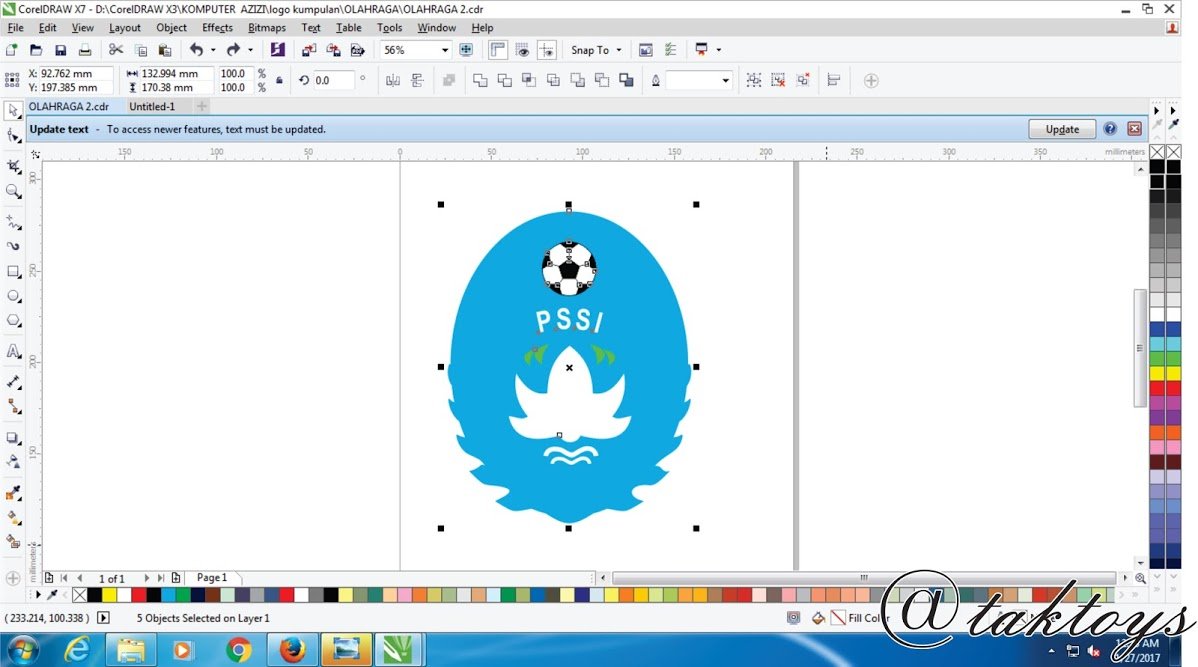Click the Update button in text bar
The height and width of the screenshot is (667, 1198).
pos(1062,129)
